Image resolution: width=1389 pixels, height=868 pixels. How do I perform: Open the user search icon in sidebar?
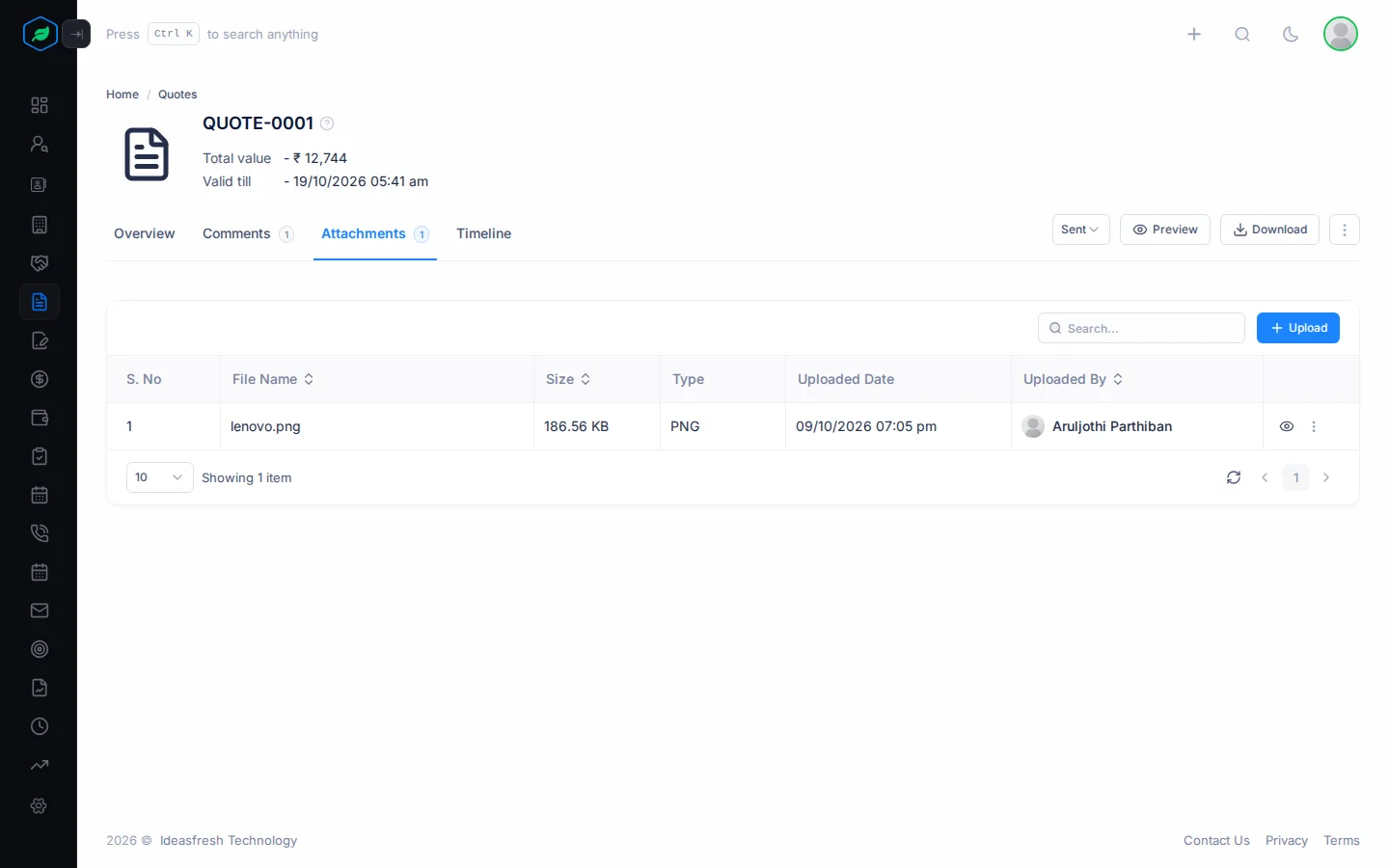tap(40, 144)
